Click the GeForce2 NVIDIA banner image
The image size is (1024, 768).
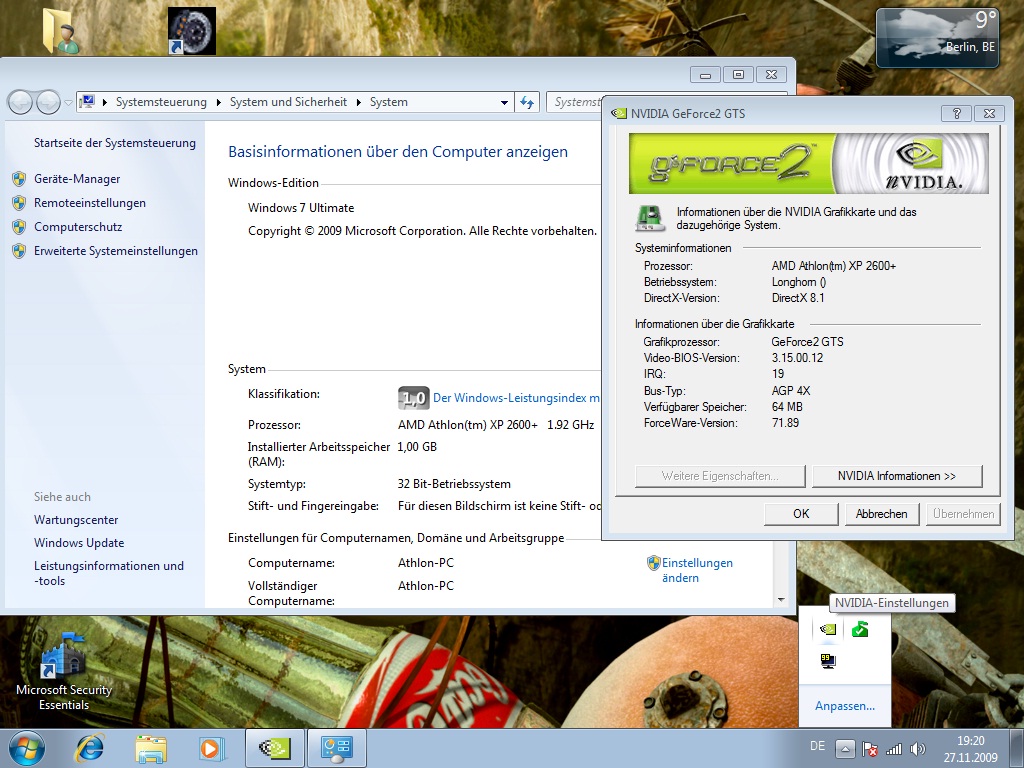point(808,163)
